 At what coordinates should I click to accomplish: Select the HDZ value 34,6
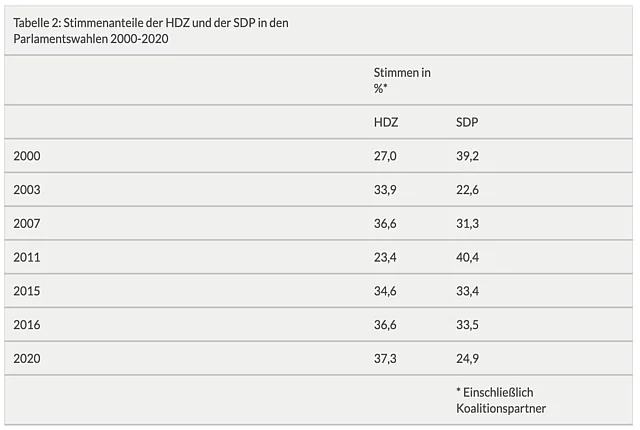(x=386, y=291)
